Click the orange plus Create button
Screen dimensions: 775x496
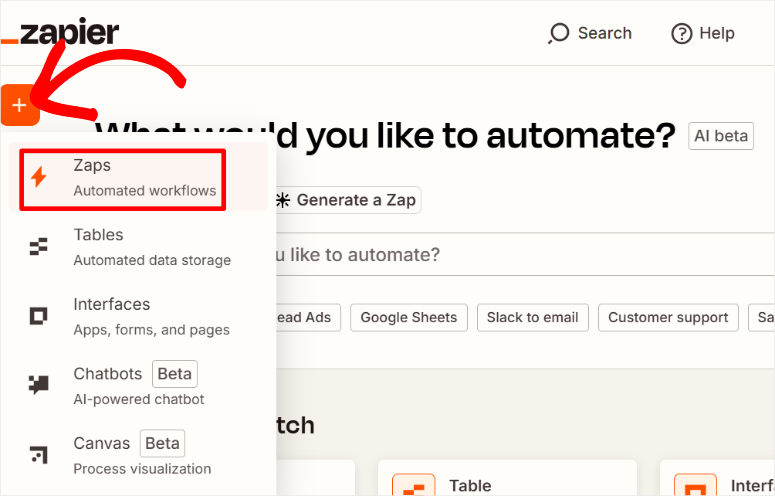pyautogui.click(x=20, y=105)
